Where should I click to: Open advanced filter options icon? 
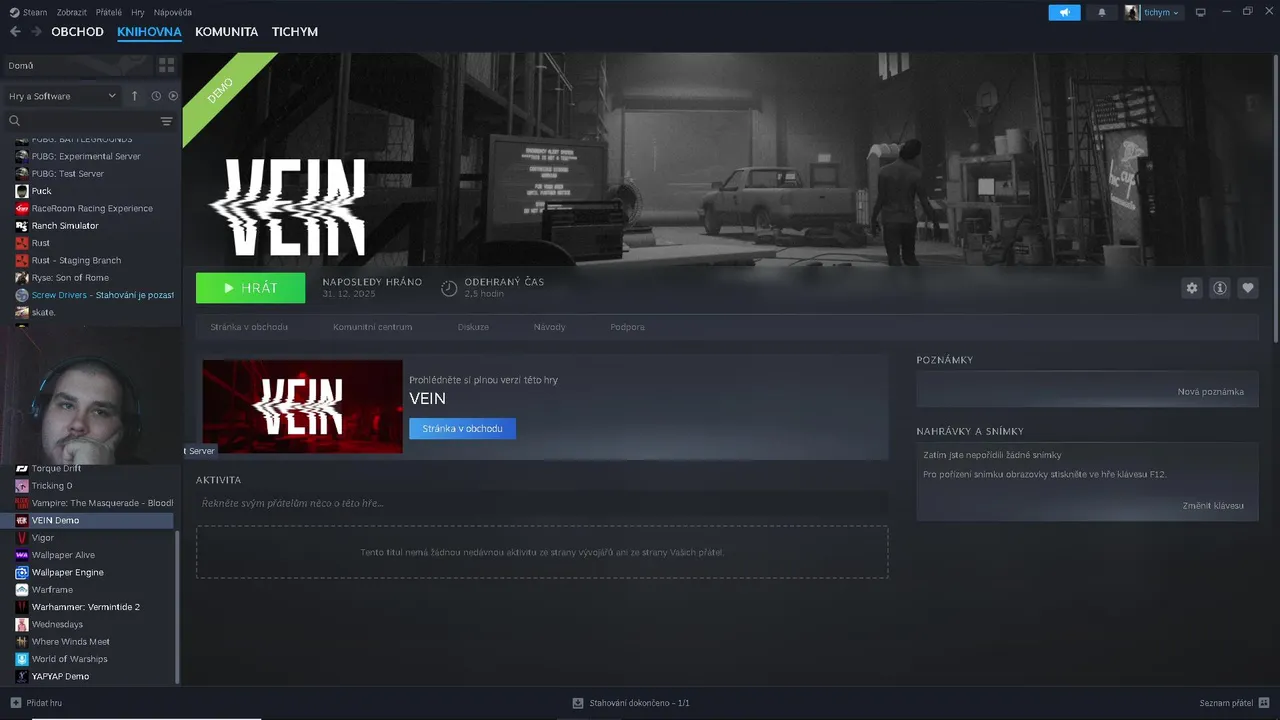click(x=166, y=121)
